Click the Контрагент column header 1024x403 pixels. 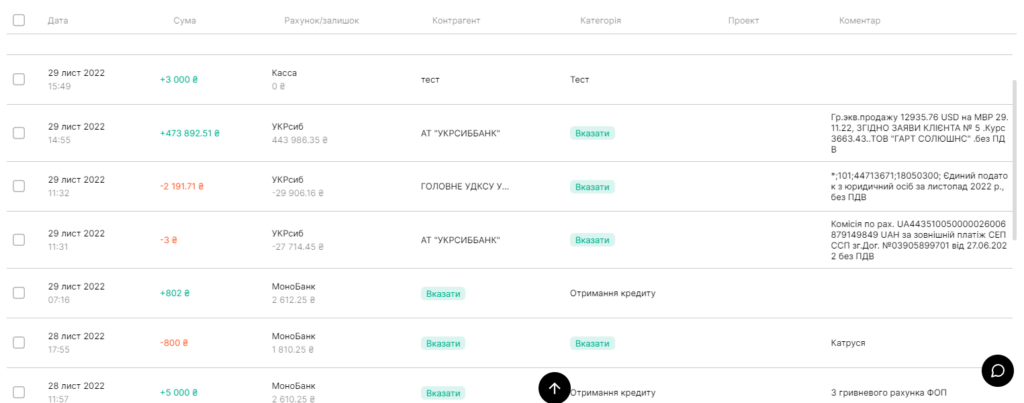(x=456, y=21)
